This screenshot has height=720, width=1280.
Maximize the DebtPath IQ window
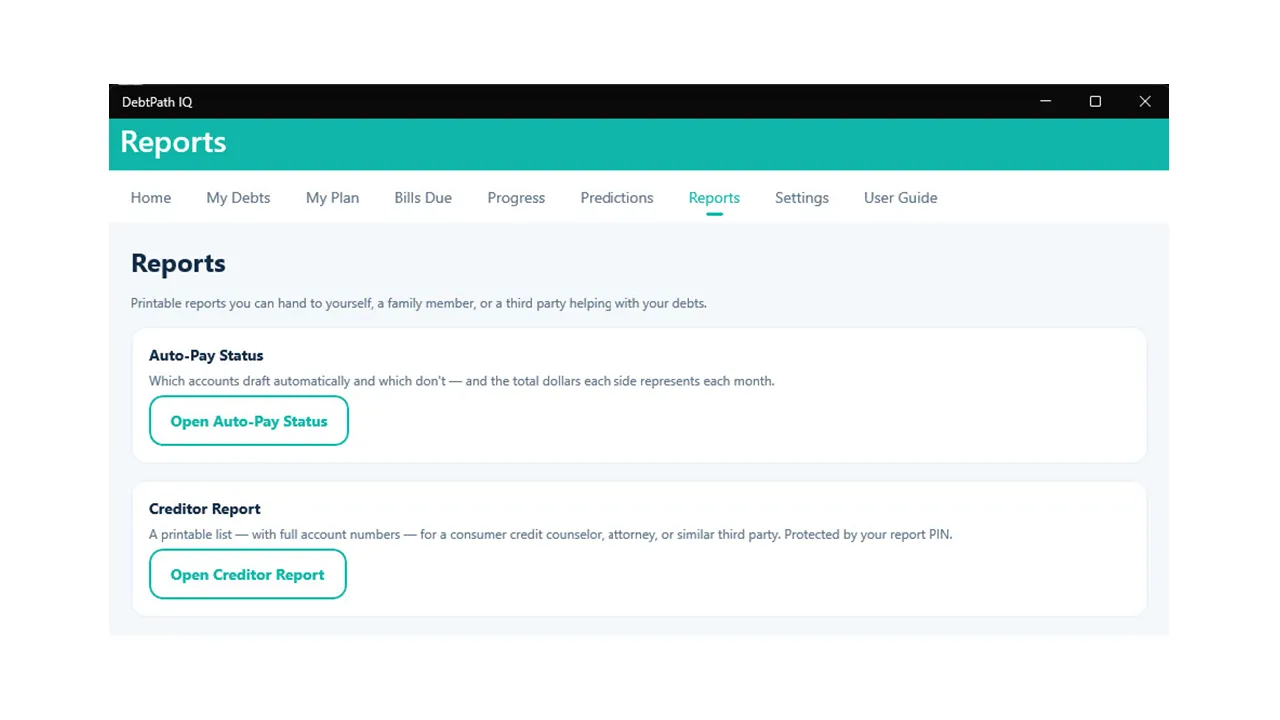(x=1095, y=101)
